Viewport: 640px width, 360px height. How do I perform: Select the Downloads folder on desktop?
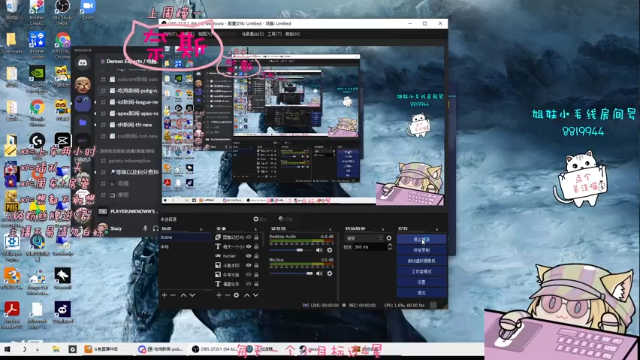point(11,43)
